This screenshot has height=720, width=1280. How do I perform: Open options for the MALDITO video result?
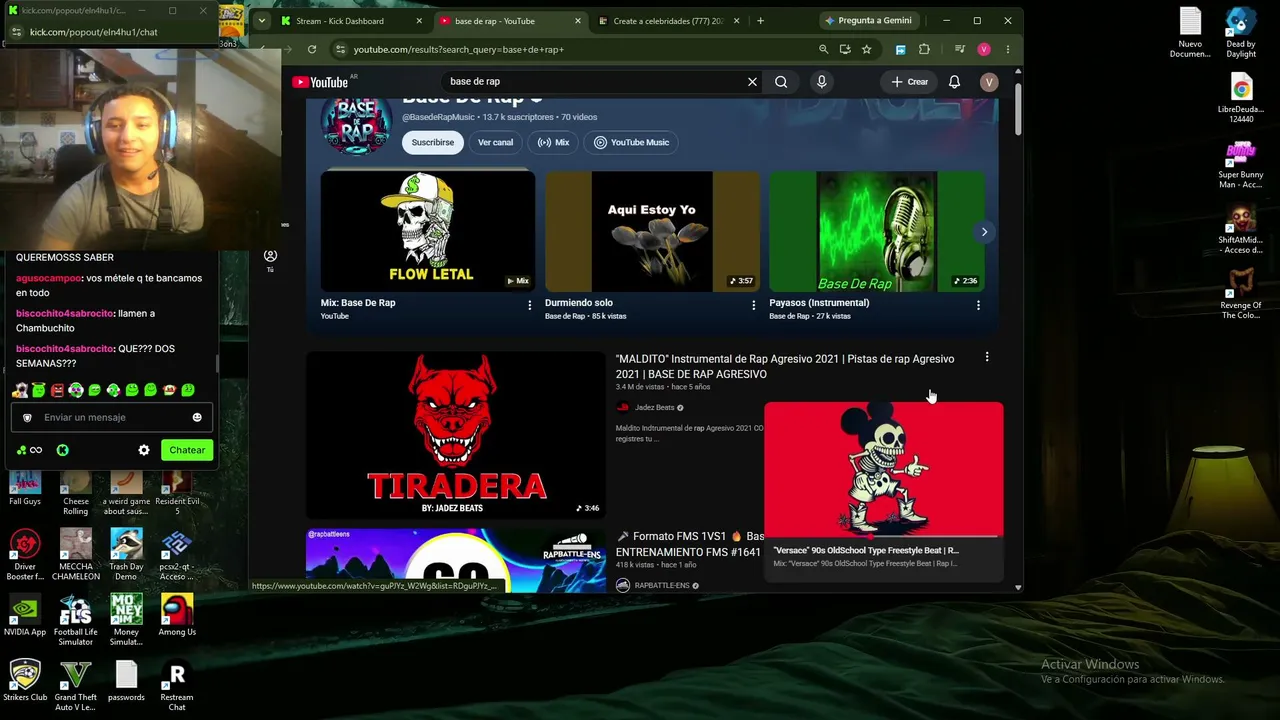pos(987,357)
